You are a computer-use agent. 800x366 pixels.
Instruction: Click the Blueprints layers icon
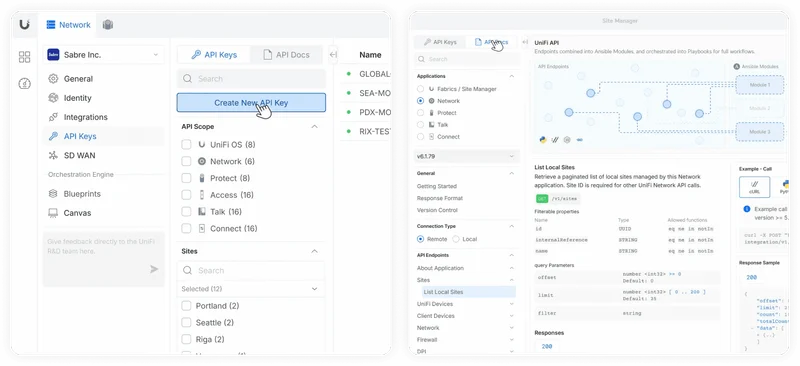click(53, 194)
